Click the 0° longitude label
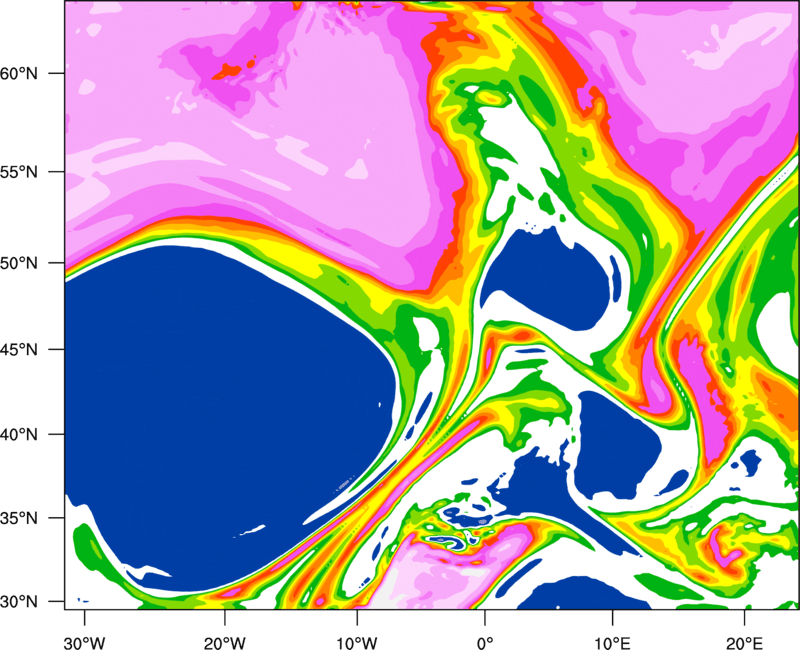The height and width of the screenshot is (650, 800). 485,643
